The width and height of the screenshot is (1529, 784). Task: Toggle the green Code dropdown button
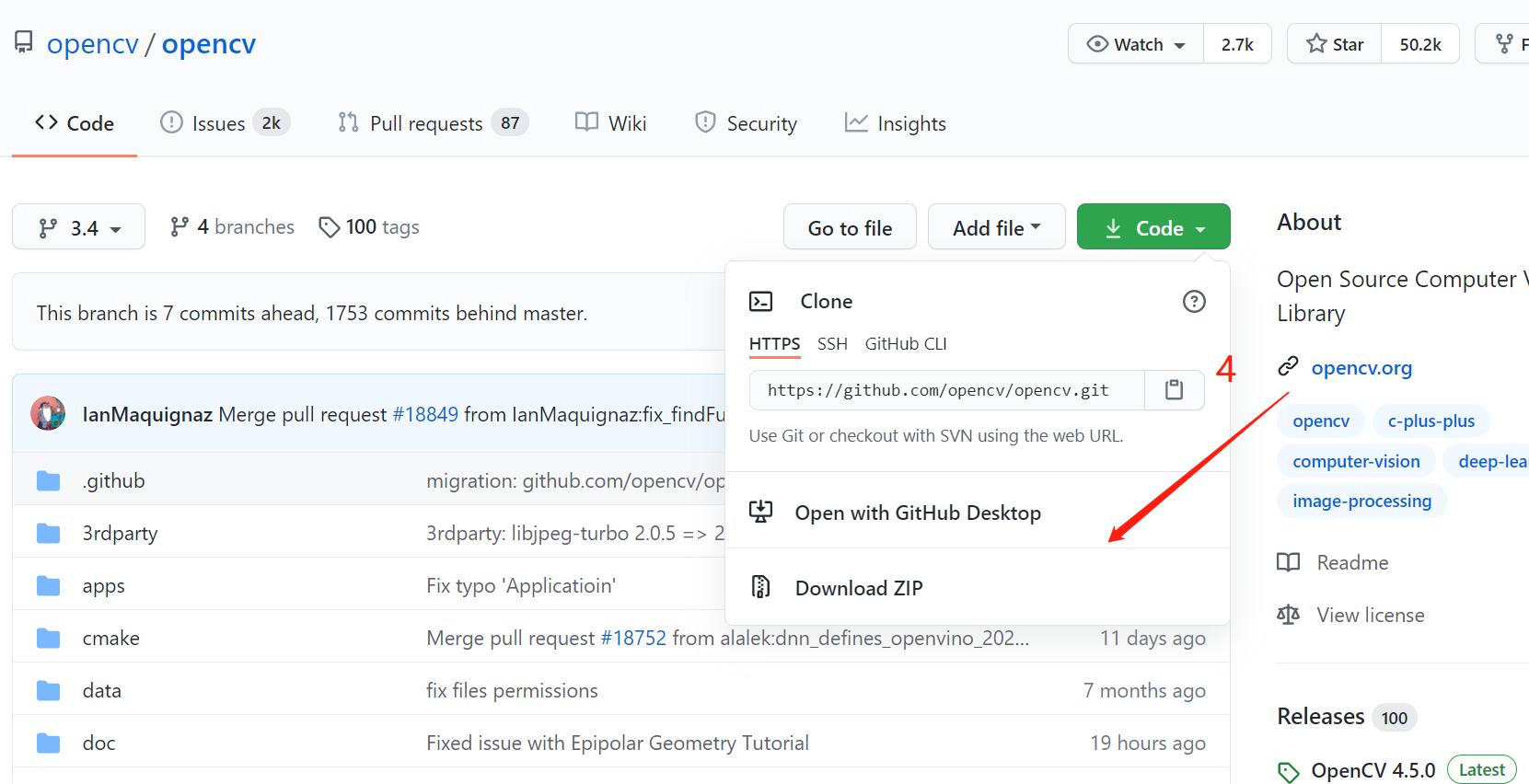coord(1153,226)
